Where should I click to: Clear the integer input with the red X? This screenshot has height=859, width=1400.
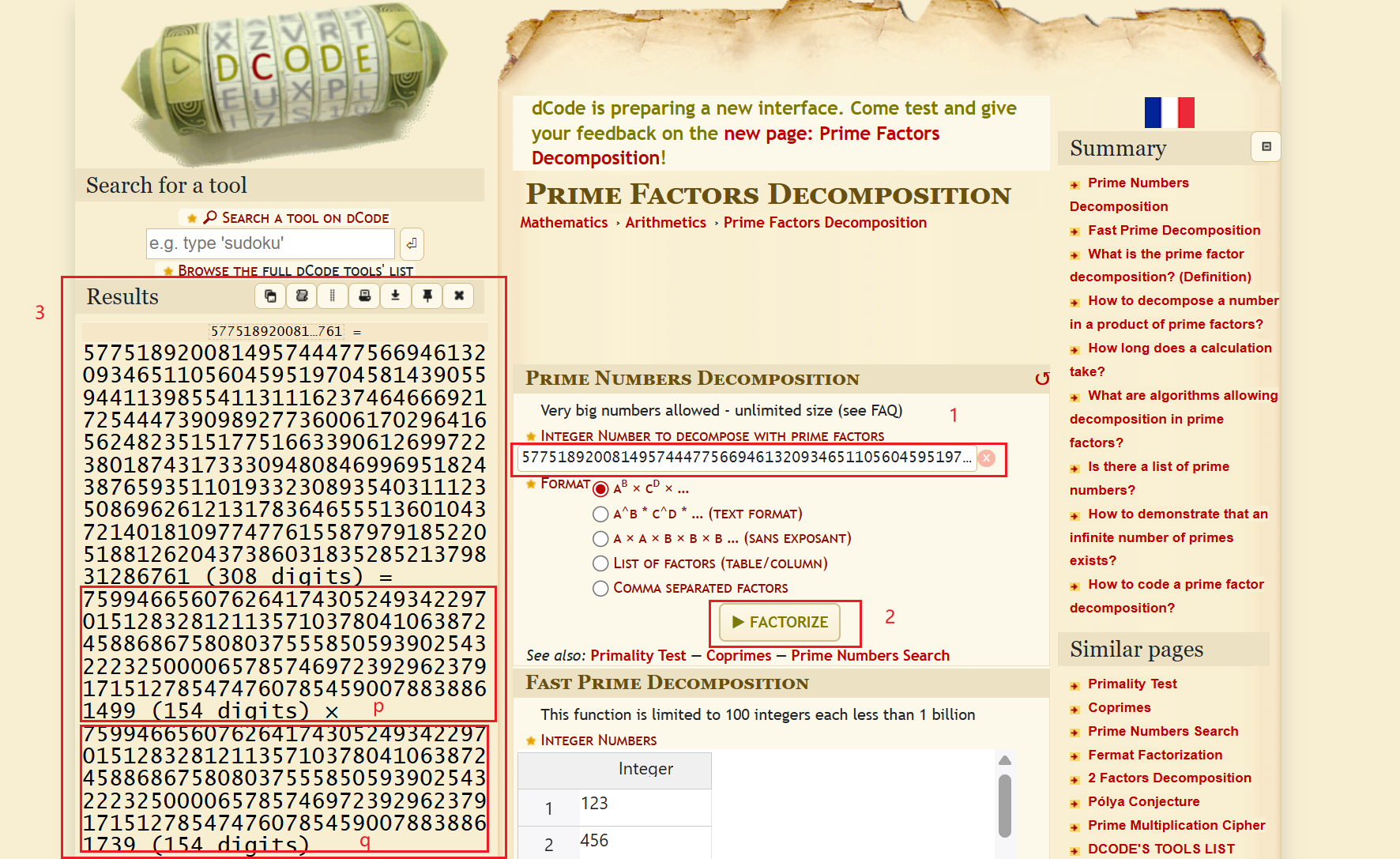tap(987, 458)
